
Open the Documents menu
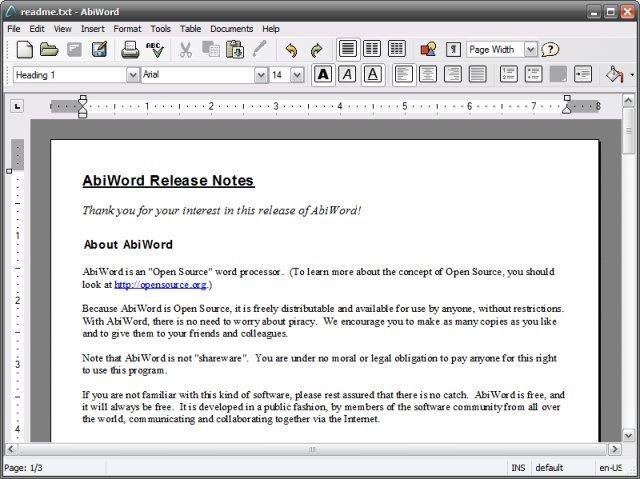(231, 29)
